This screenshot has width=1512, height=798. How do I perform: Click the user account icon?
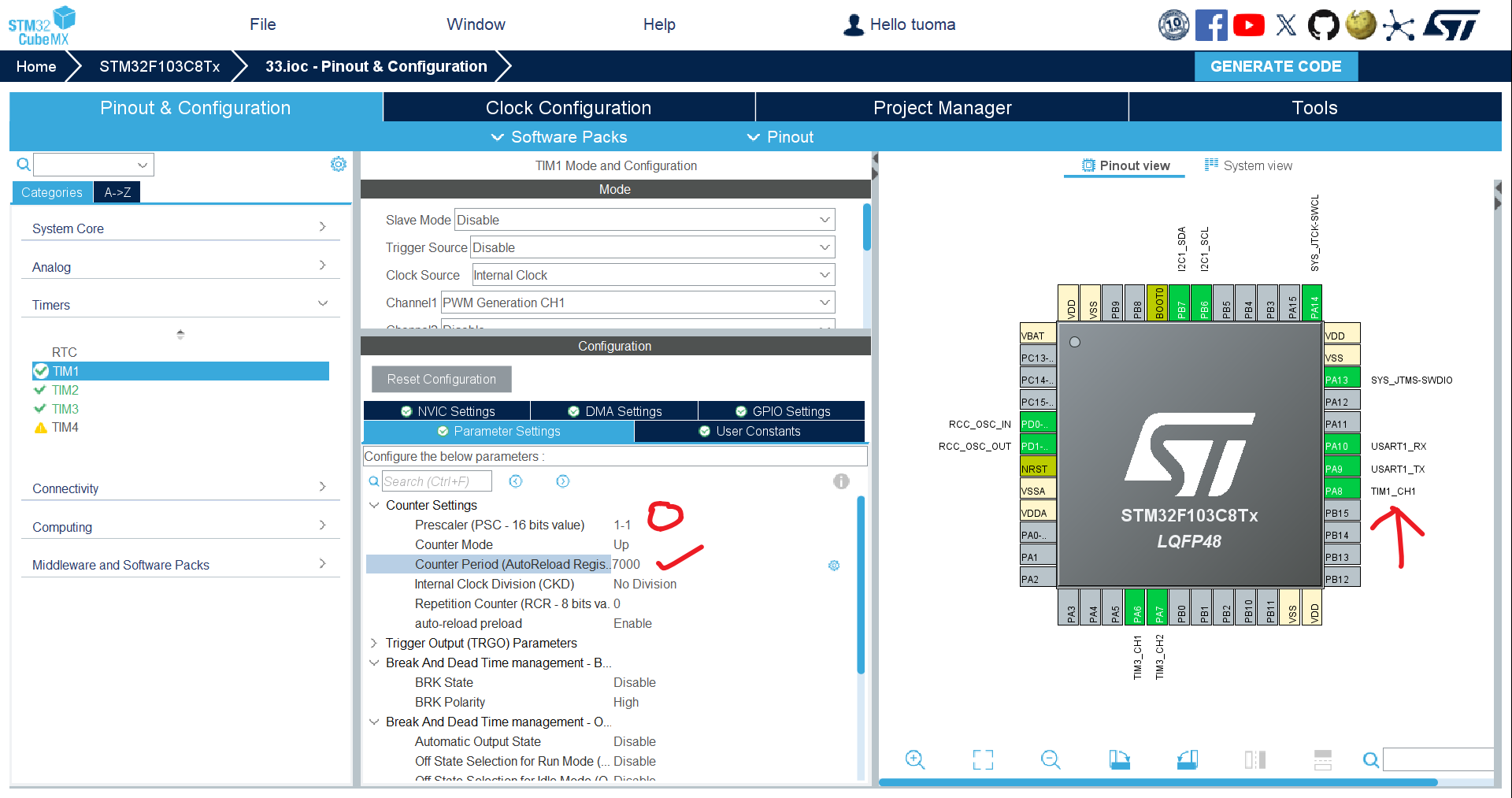[854, 25]
